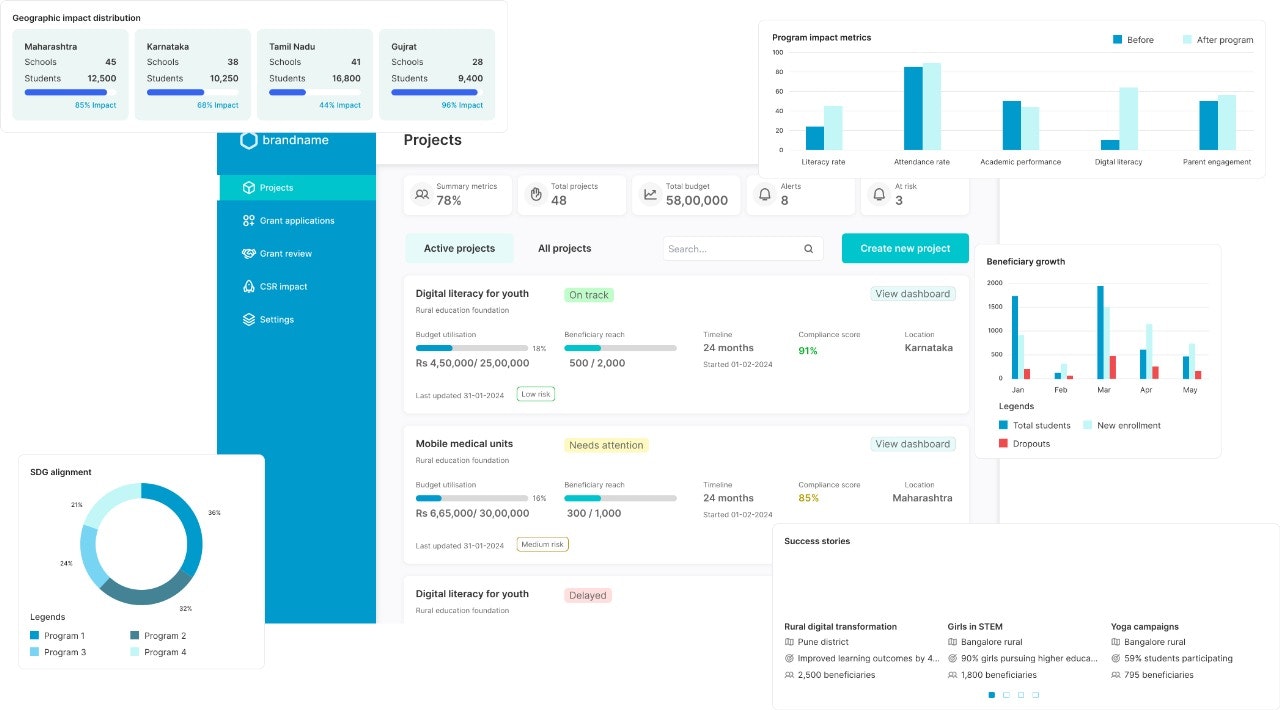
Task: Click the target icon beside 59% students participating
Action: click(1116, 659)
